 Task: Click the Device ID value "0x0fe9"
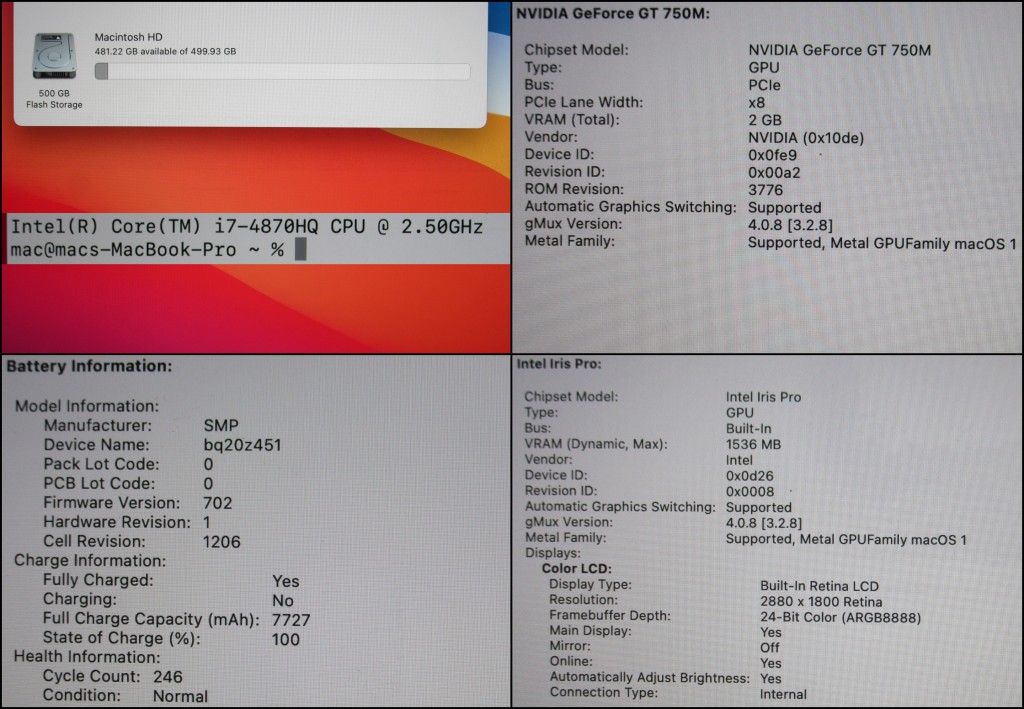tap(773, 155)
